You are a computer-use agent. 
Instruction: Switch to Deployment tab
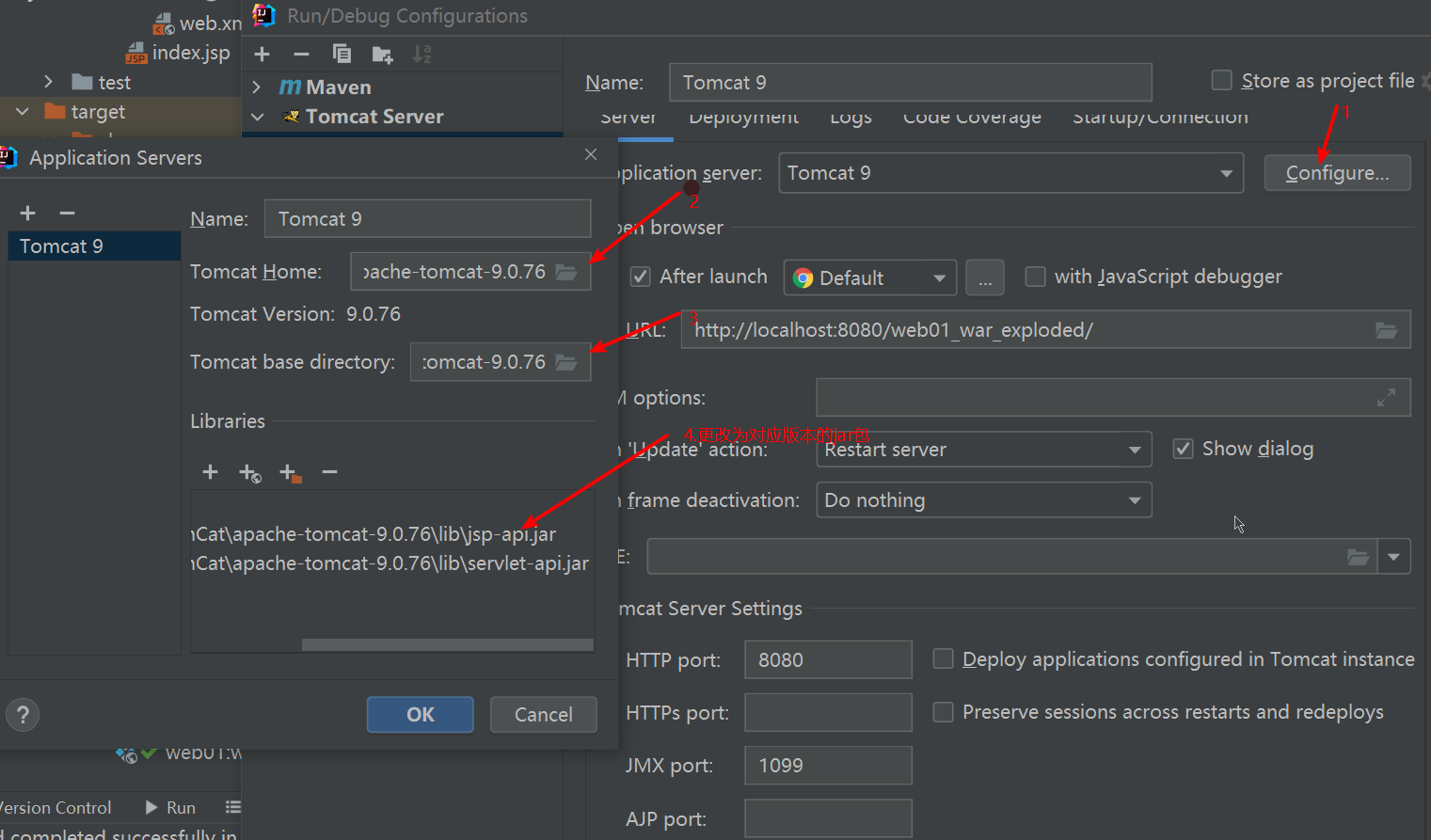[x=743, y=119]
